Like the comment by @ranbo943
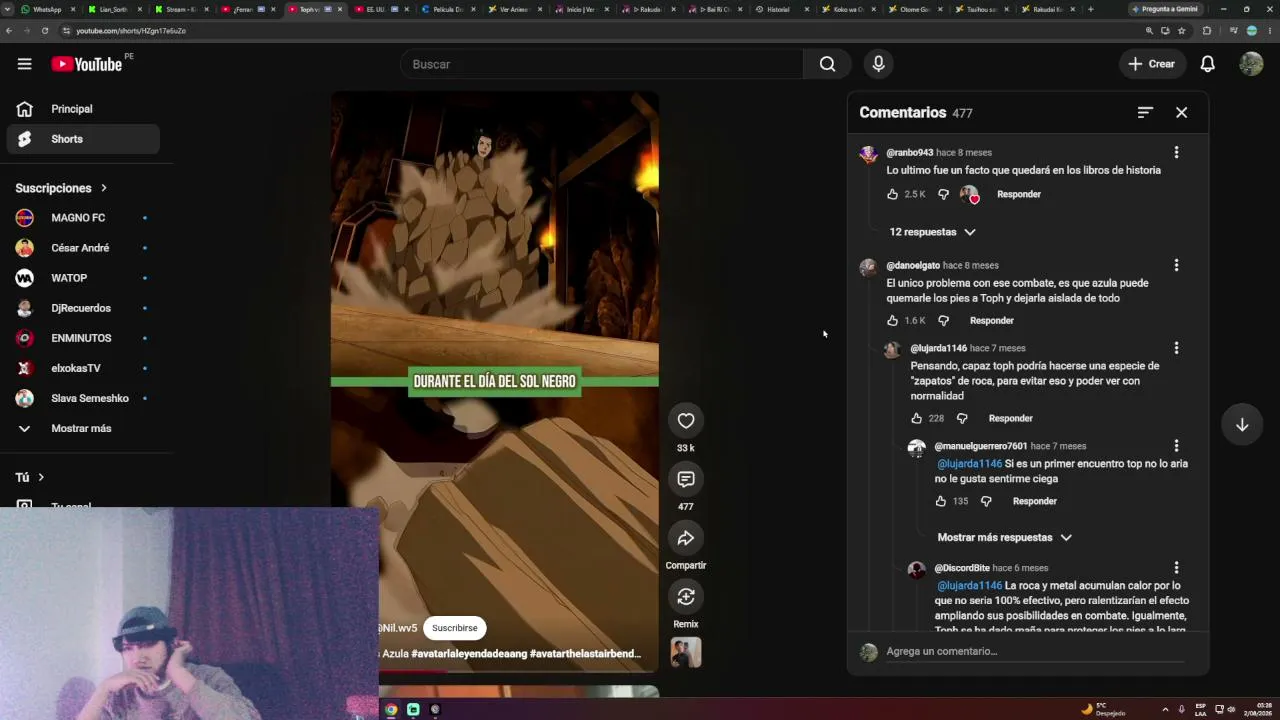 [x=892, y=194]
